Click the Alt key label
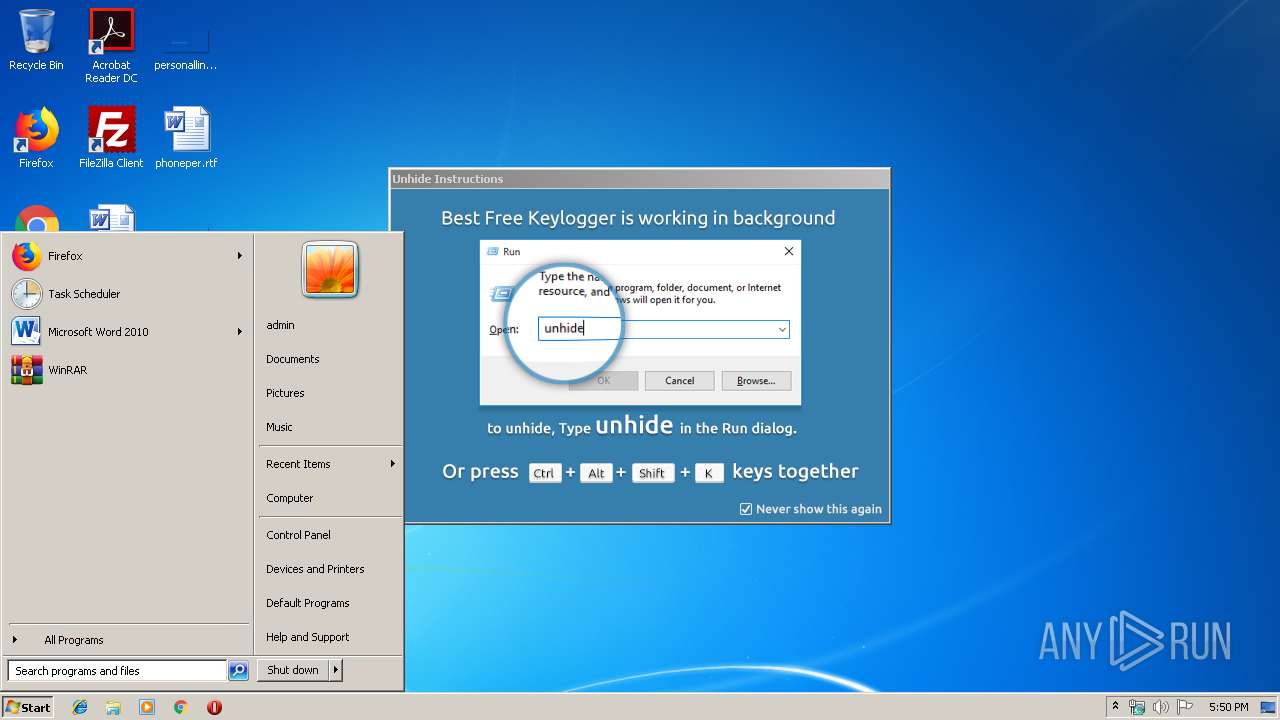The width and height of the screenshot is (1280, 720). coord(597,473)
